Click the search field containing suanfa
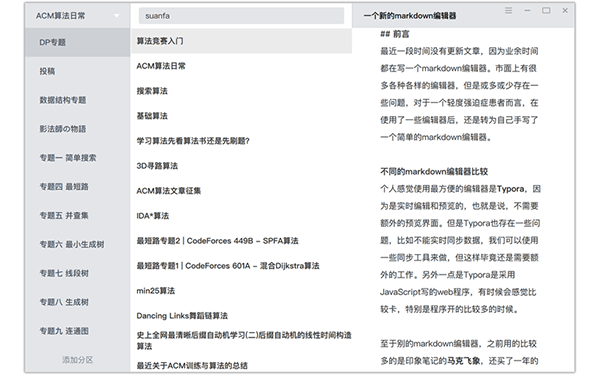The height and width of the screenshot is (375, 600). tap(241, 16)
